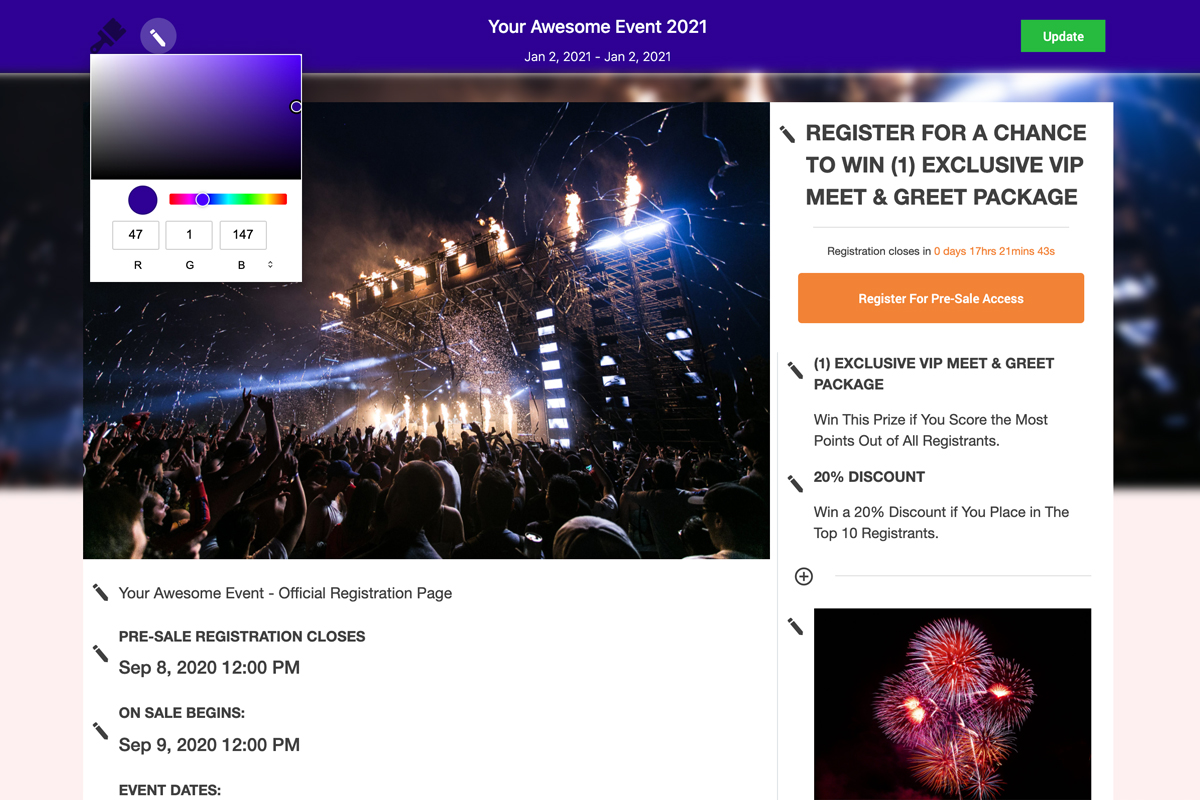Click the fireworks thumbnail image

[952, 704]
